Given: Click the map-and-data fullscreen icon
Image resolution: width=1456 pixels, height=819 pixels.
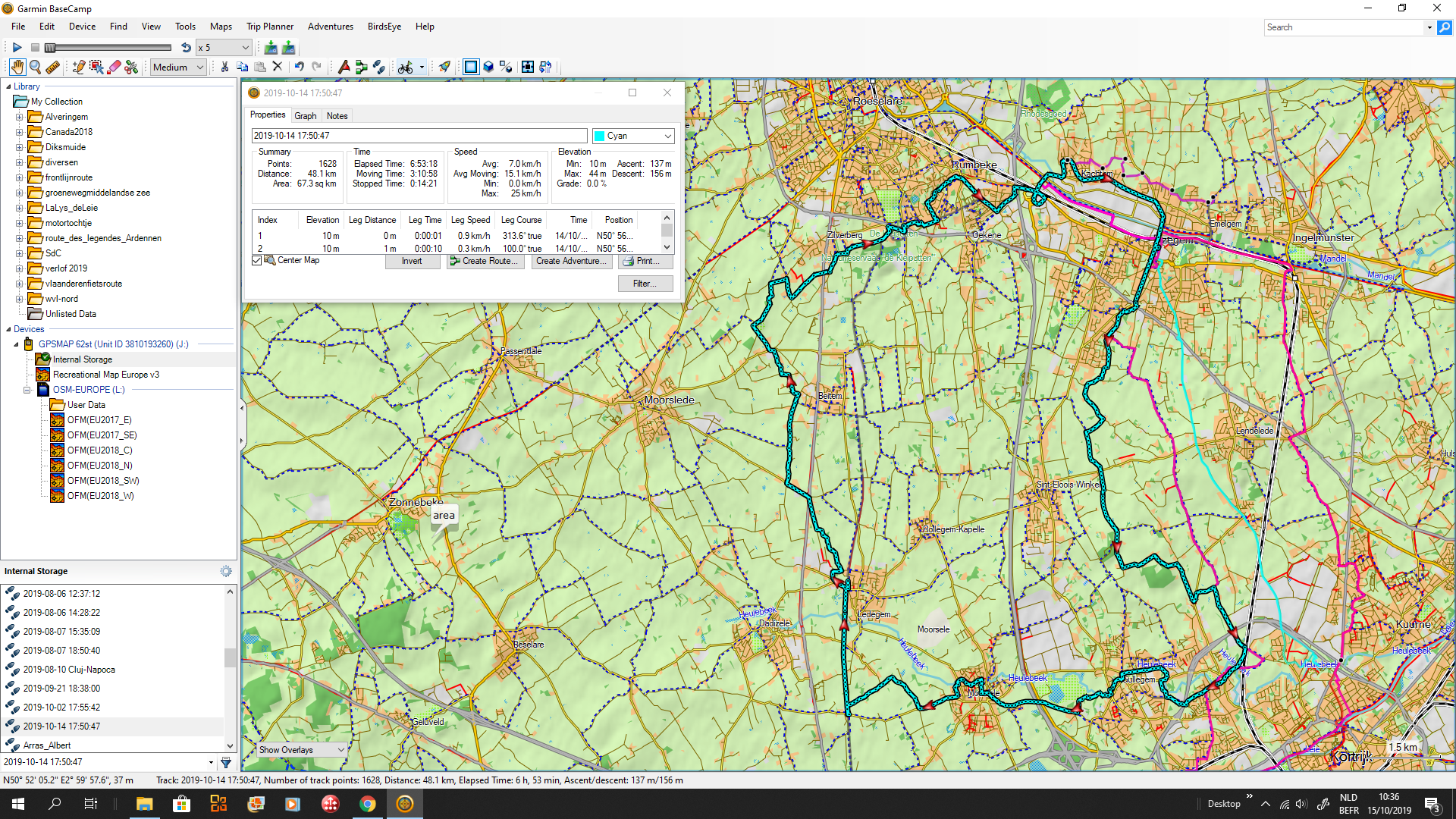Looking at the screenshot, I should 528,67.
